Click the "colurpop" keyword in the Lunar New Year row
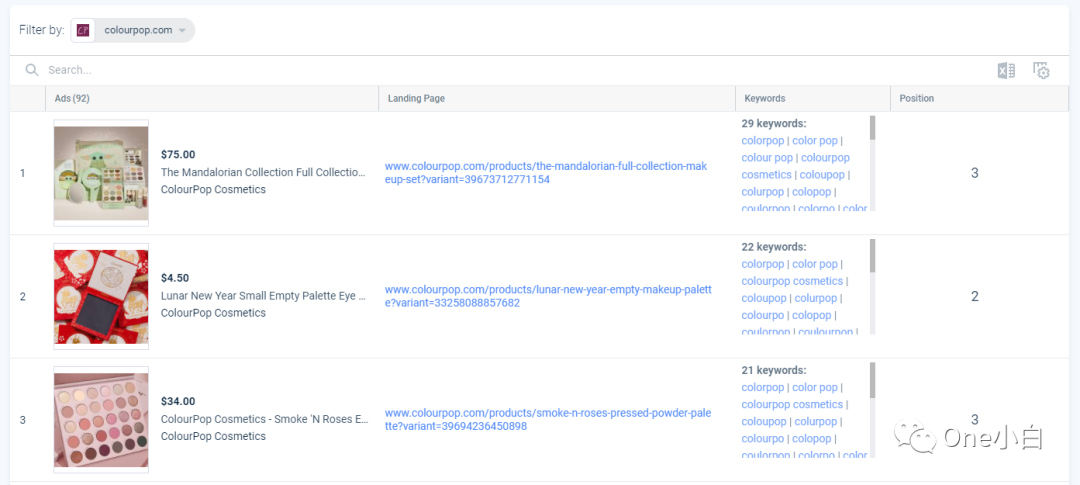Viewport: 1080px width, 485px height. pos(816,298)
